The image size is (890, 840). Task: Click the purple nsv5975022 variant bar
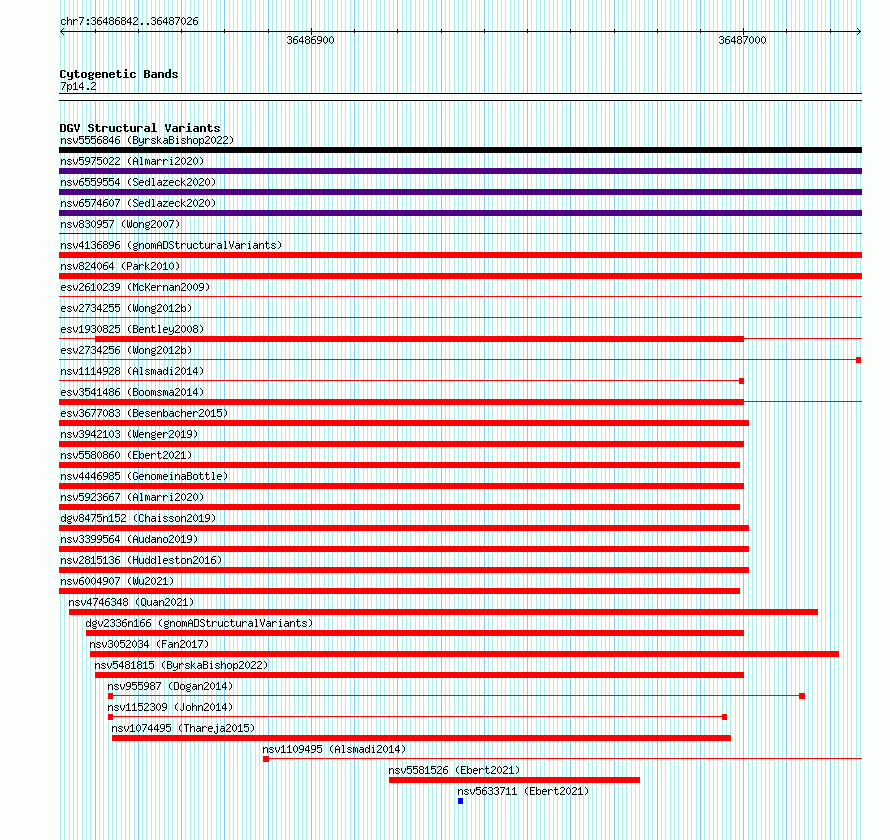460,171
